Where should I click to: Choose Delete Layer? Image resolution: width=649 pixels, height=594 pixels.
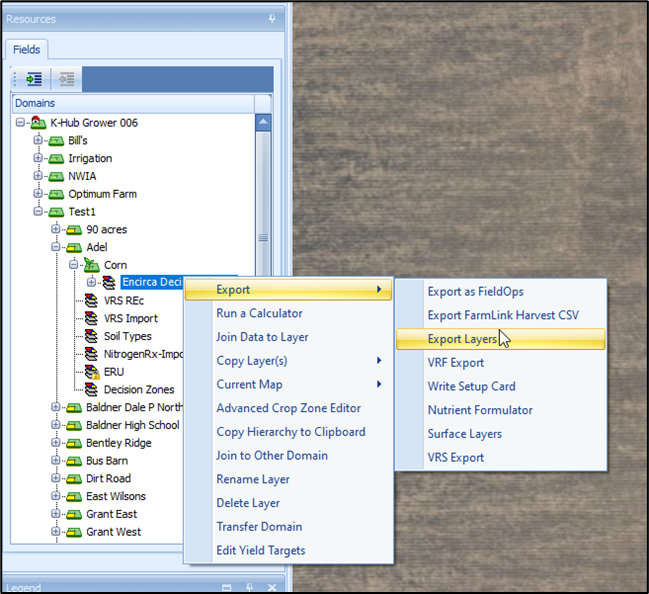click(288, 503)
